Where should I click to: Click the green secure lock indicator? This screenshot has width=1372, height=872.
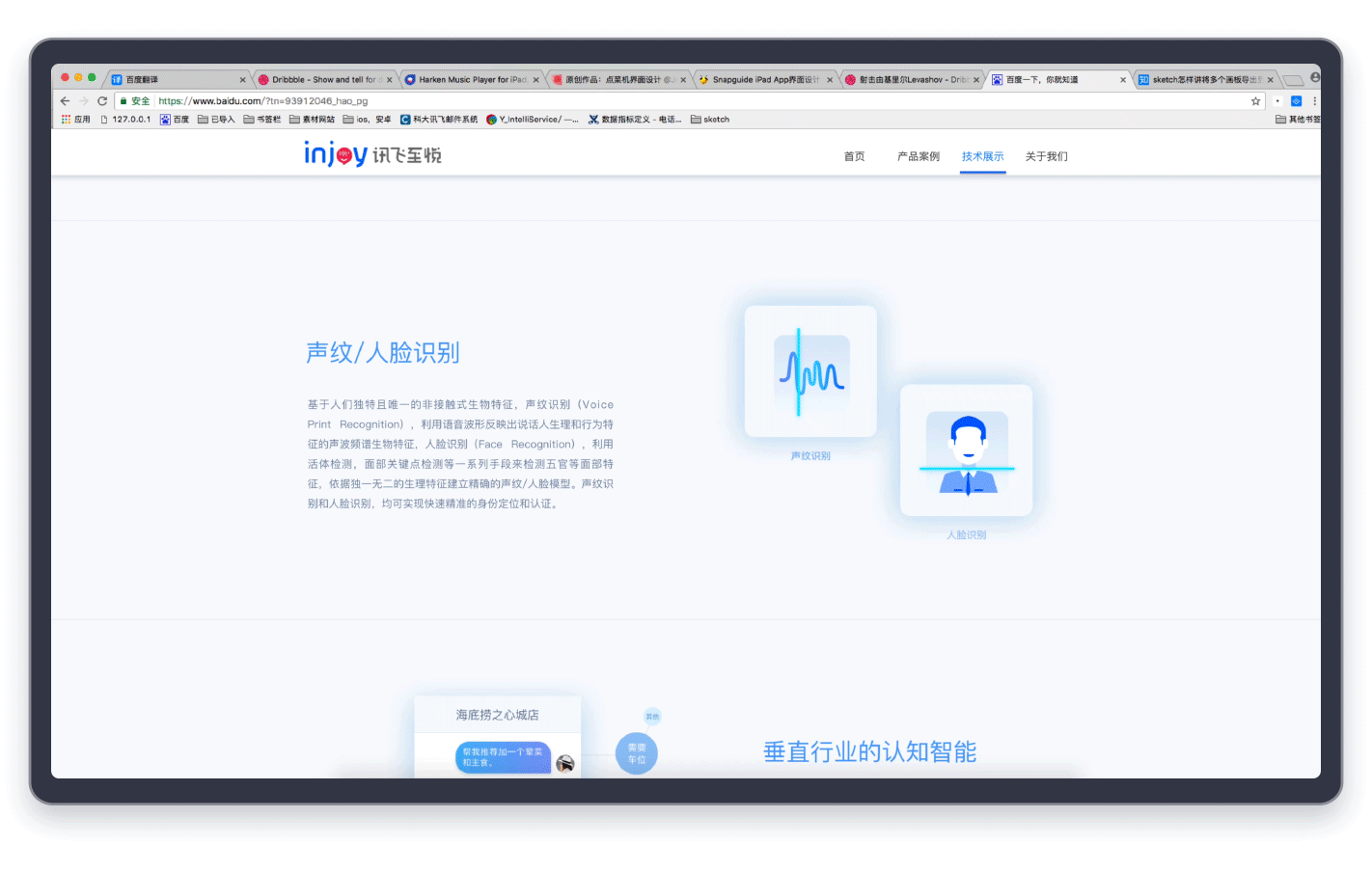coord(135,101)
